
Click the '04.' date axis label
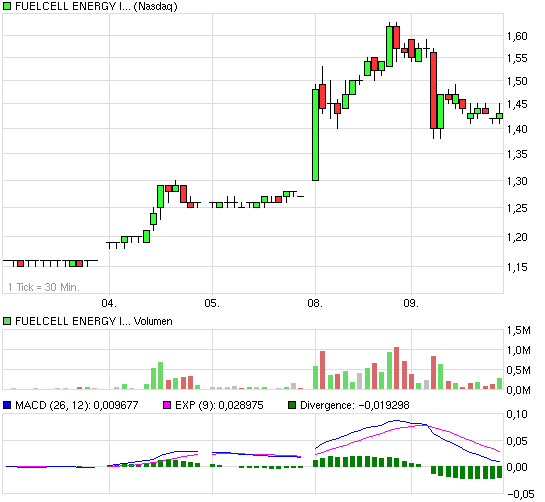(x=109, y=303)
